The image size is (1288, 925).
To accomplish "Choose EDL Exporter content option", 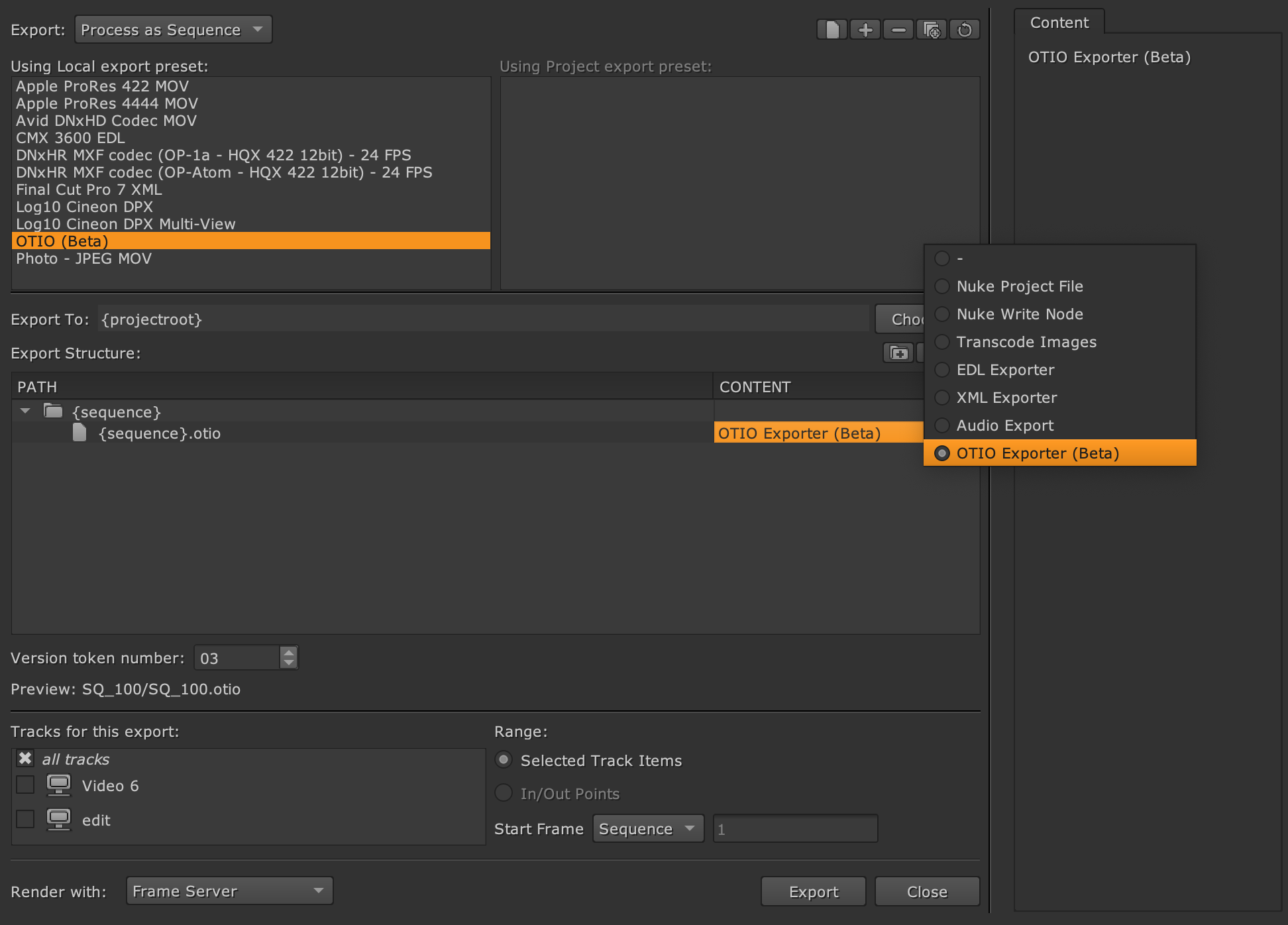I will tap(1060, 370).
